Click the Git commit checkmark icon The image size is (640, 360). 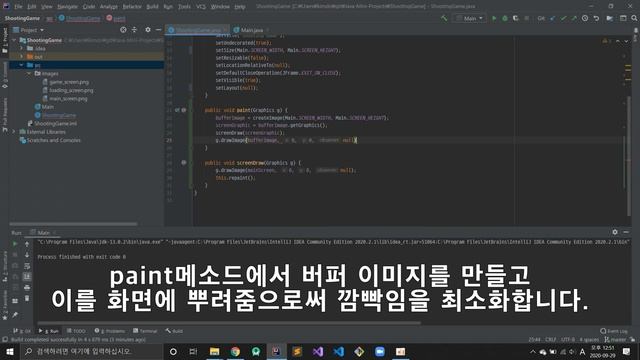563,18
